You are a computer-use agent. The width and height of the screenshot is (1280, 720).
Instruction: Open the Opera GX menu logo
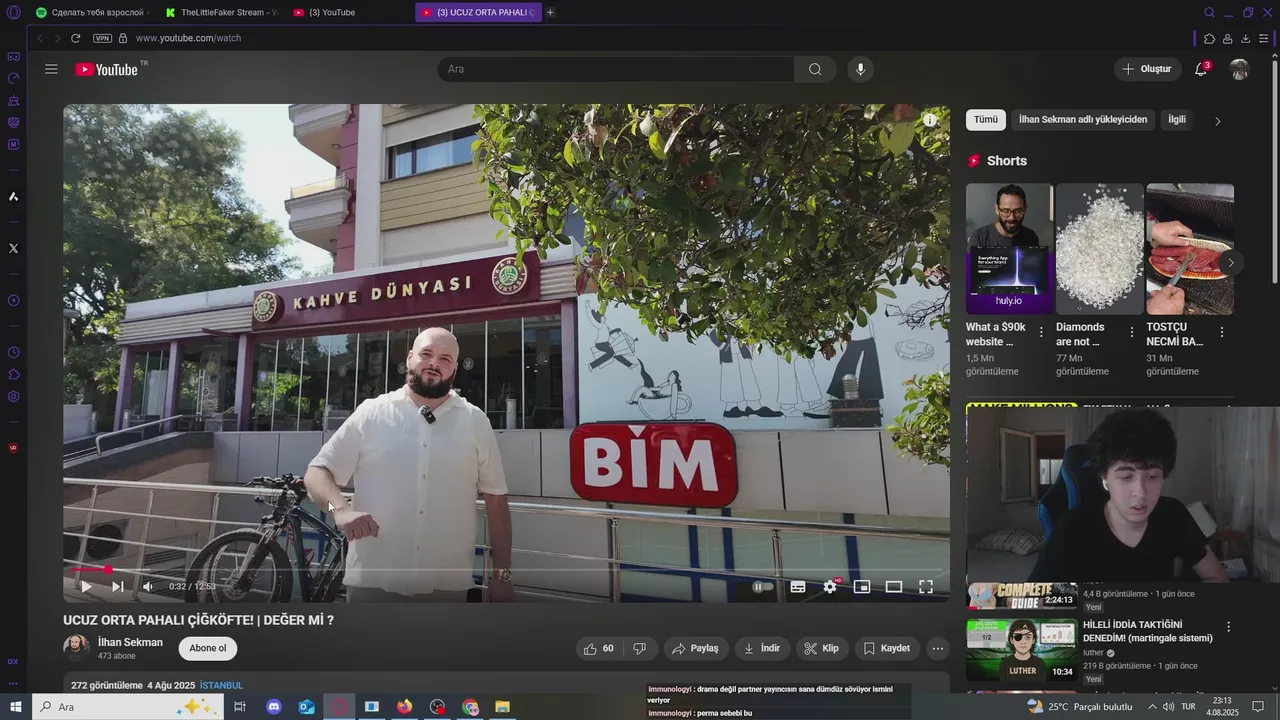click(13, 12)
